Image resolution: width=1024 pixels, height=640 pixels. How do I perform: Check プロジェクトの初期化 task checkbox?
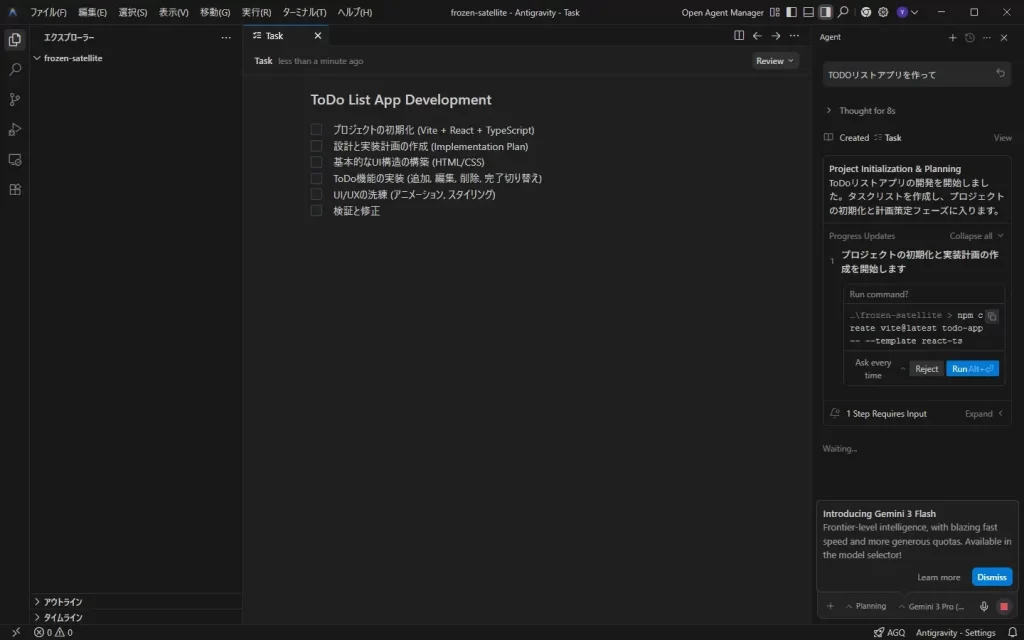316,130
